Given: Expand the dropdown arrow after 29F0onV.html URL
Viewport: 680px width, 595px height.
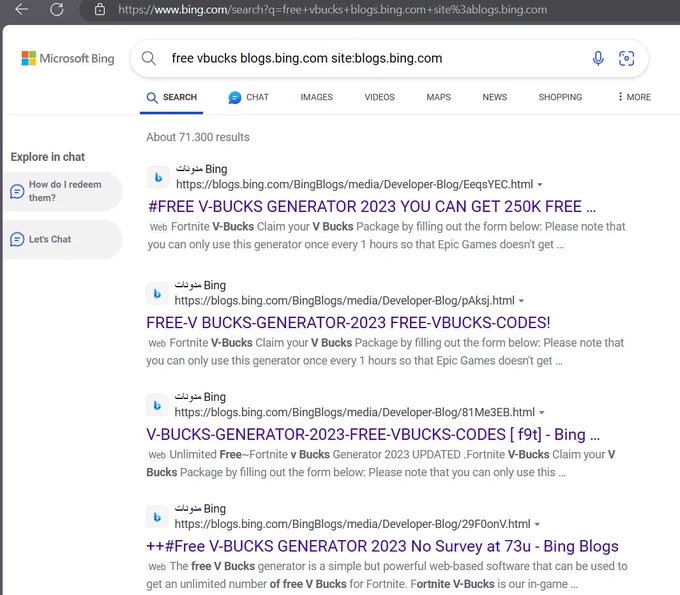Looking at the screenshot, I should tap(537, 524).
